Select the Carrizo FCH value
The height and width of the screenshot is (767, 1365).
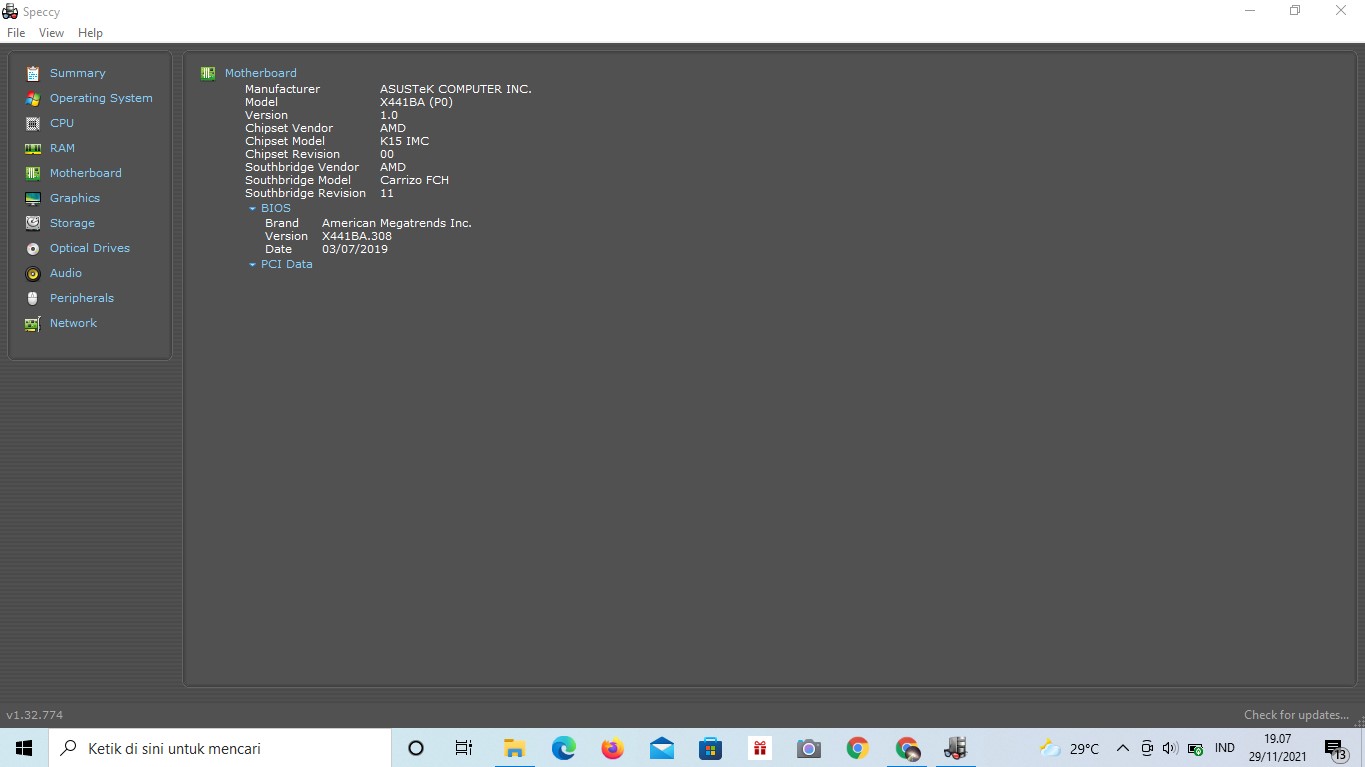pos(414,180)
